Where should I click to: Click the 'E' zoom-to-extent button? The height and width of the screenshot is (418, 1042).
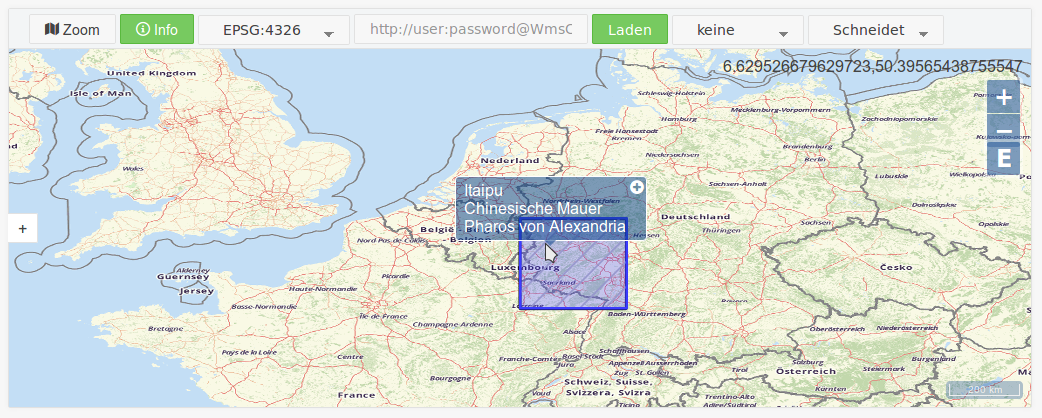coord(1003,159)
